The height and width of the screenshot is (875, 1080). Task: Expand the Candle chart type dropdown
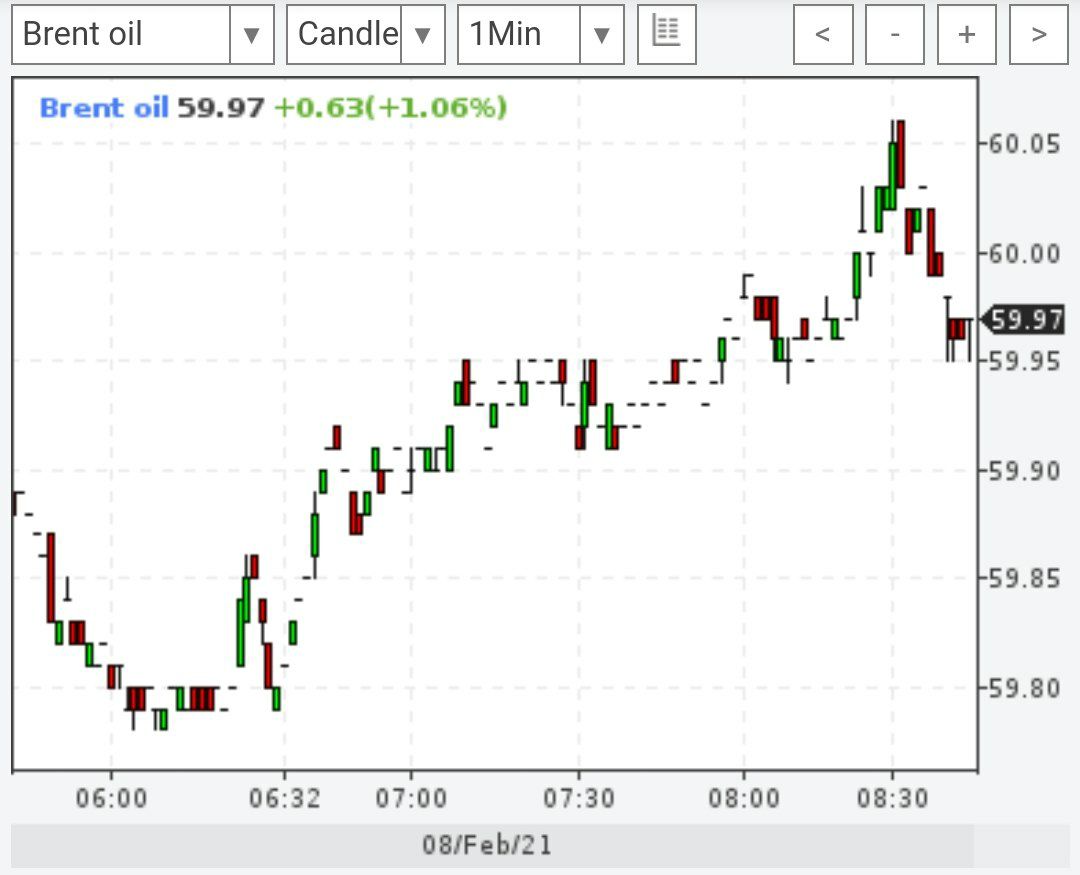pyautogui.click(x=365, y=34)
